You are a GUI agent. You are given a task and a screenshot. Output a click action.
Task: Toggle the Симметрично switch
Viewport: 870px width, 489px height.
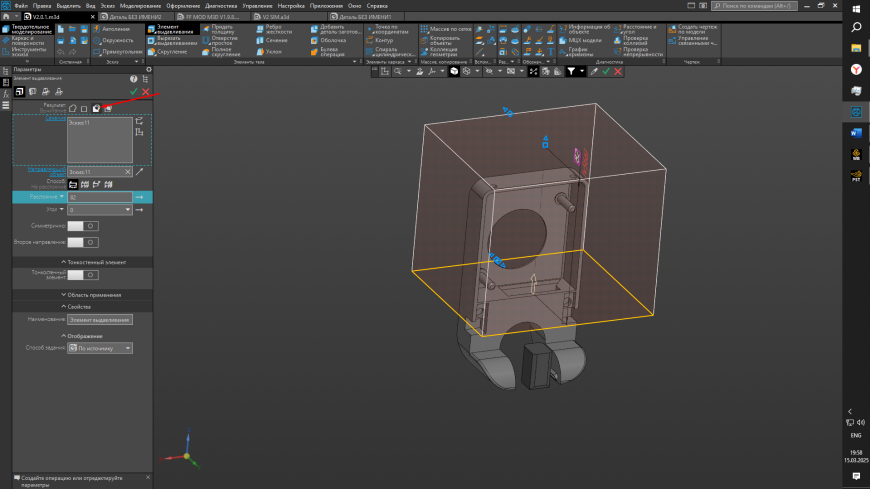(83, 226)
